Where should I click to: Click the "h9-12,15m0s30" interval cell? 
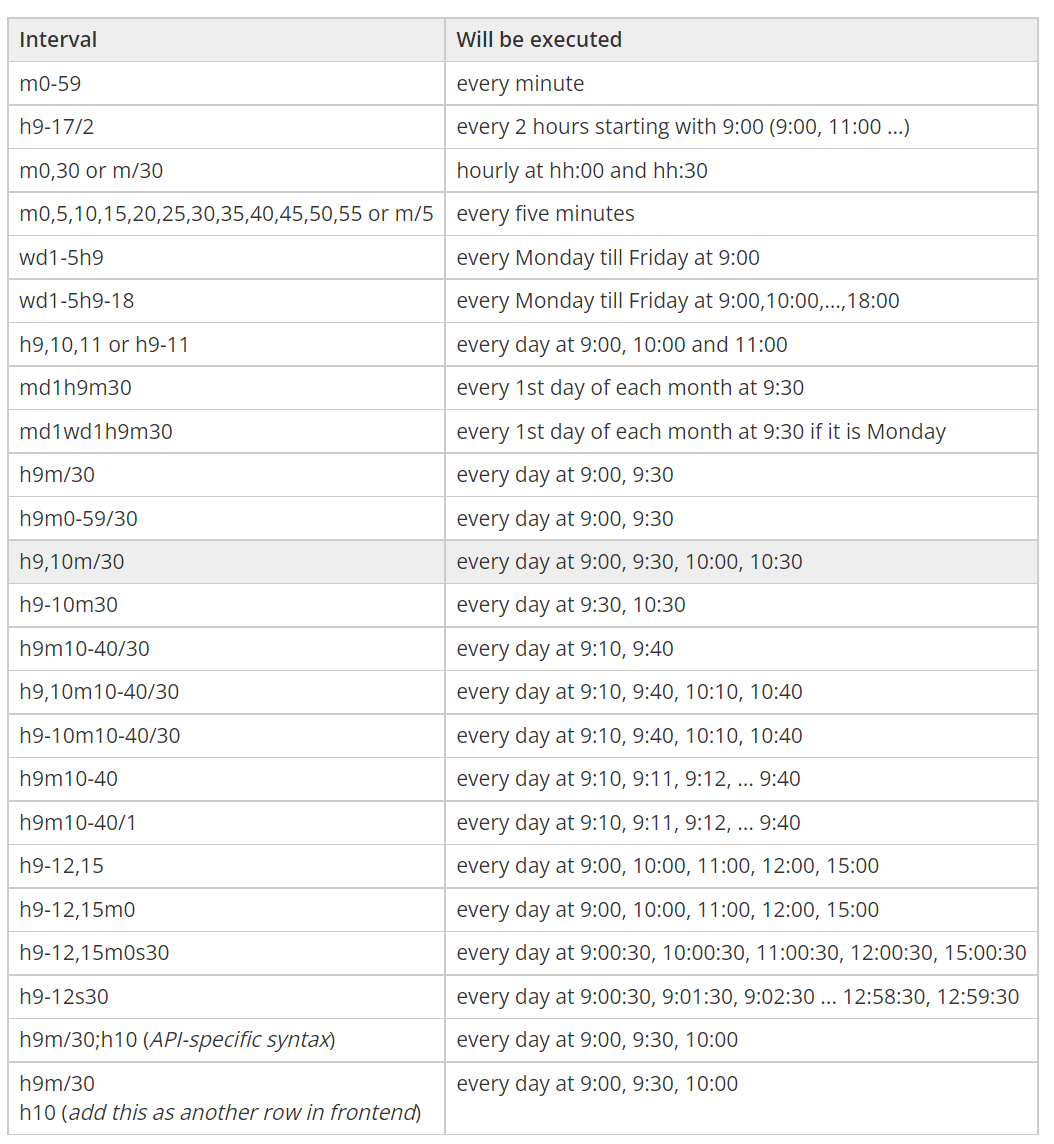point(94,953)
